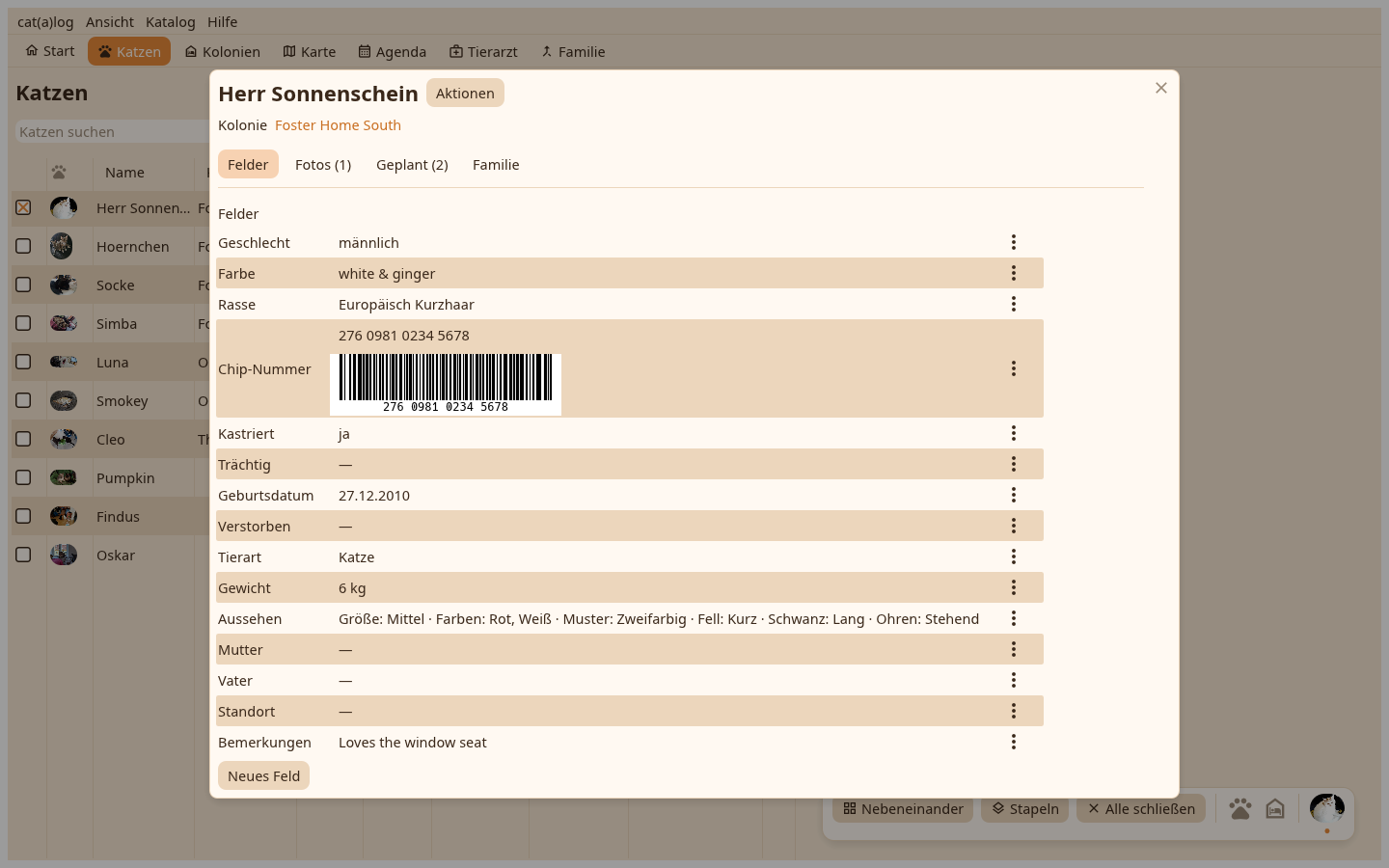The height and width of the screenshot is (868, 1389).
Task: Open options menu for Bemerkungen field
Action: coord(1014,742)
